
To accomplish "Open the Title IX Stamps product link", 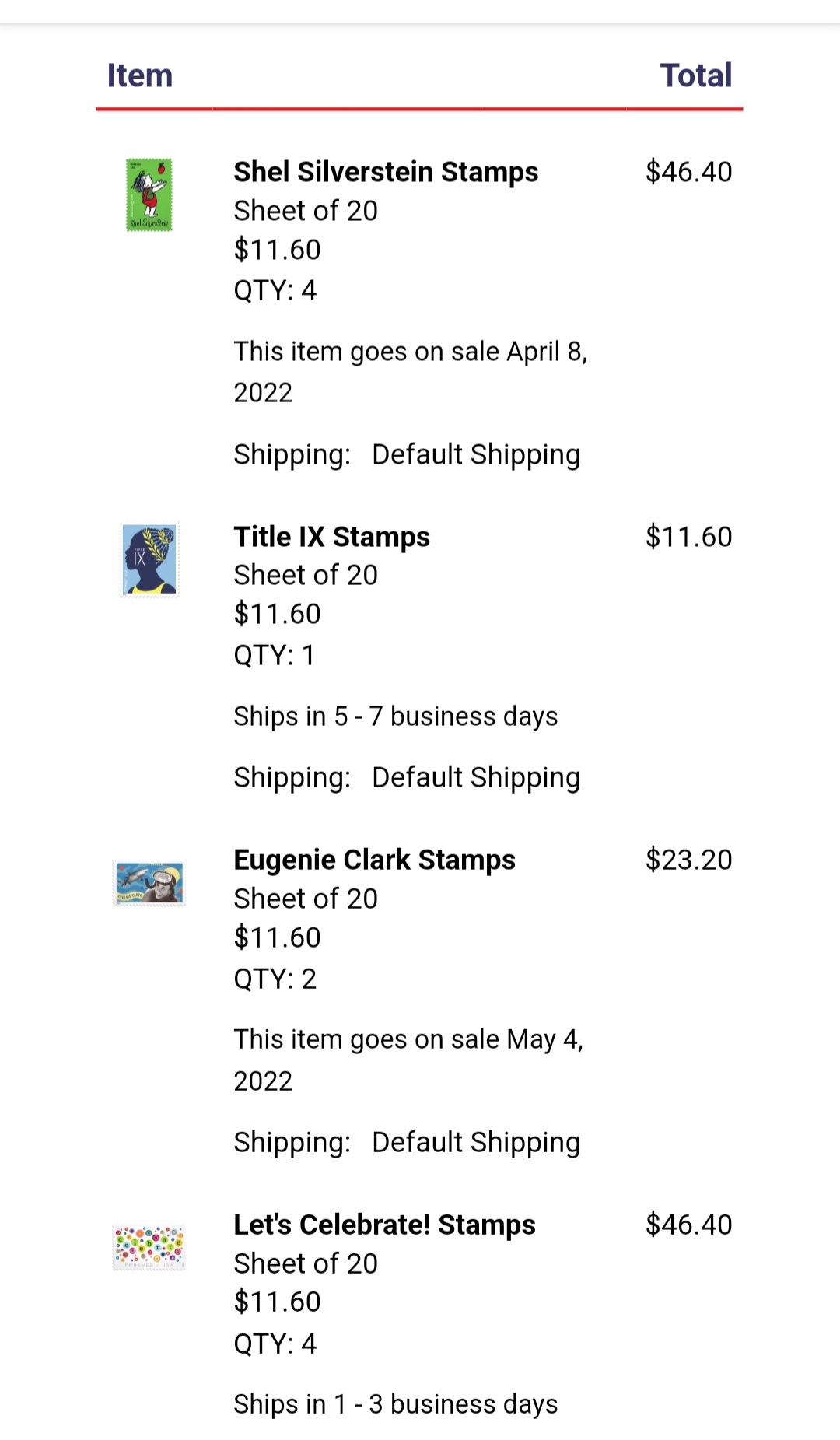I will (331, 537).
